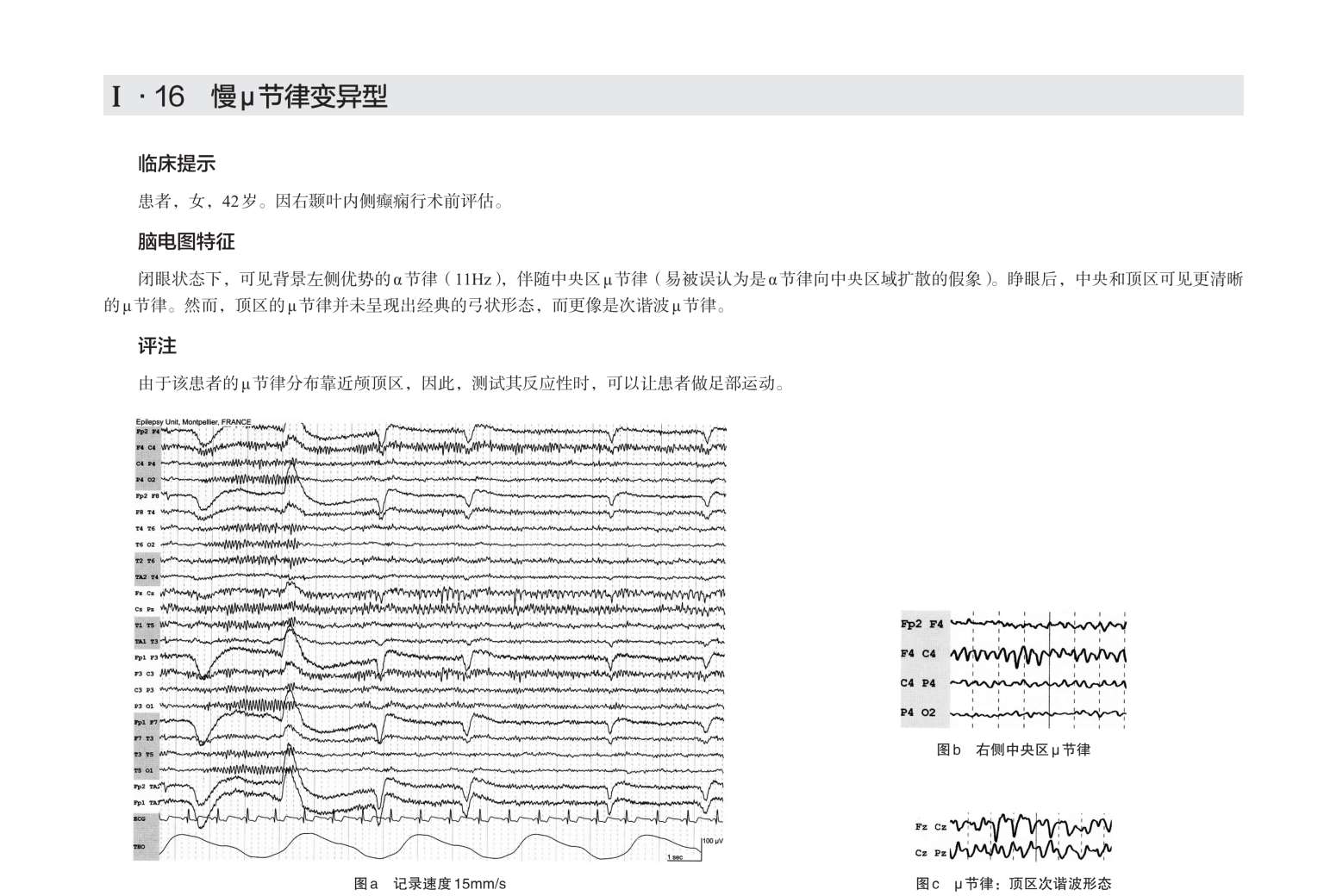Click the caption "图b 右侧中央区μ节律"
This screenshot has width=1324, height=896.
pos(1013,750)
